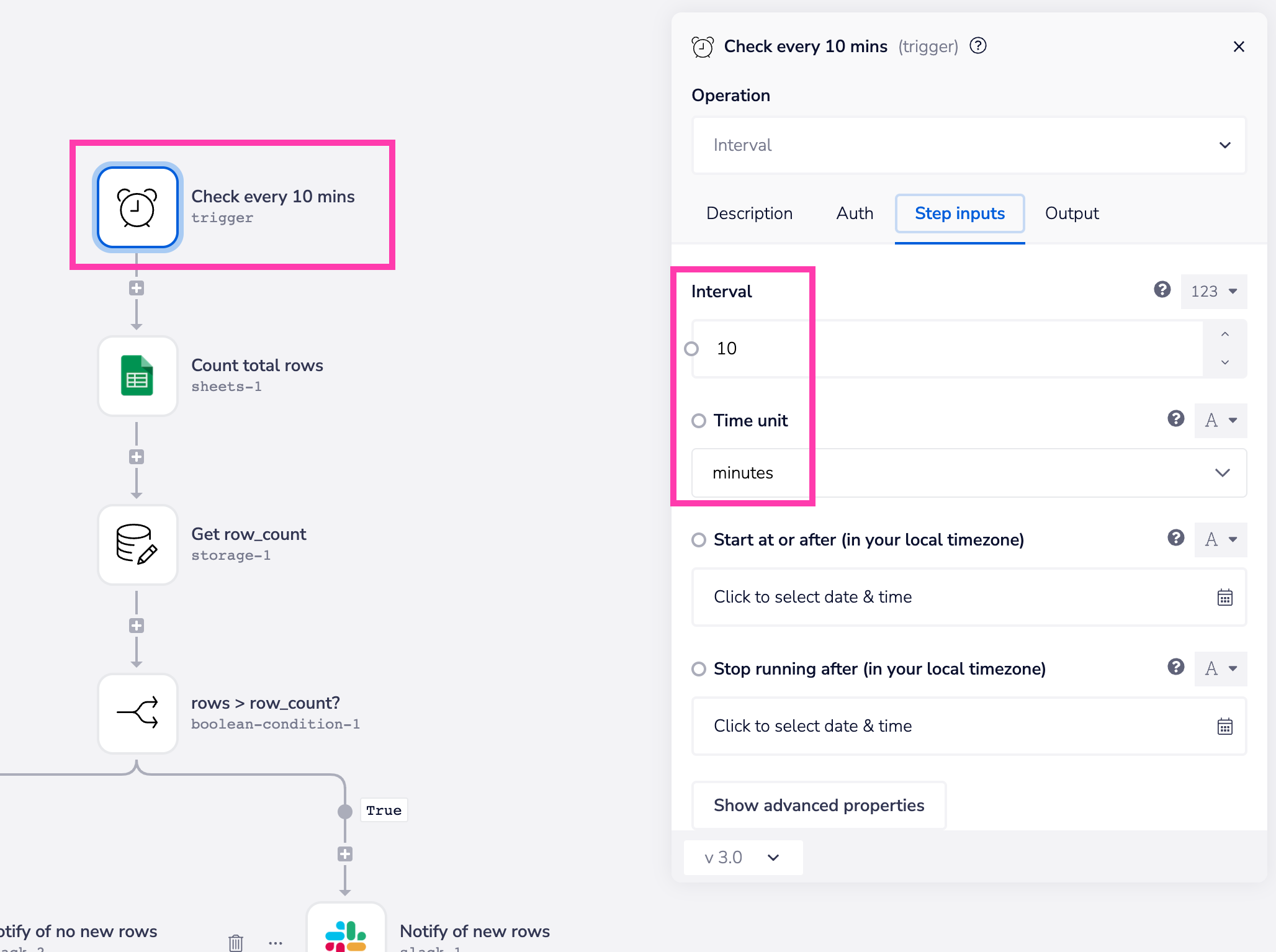Select the boolean condition branch icon
This screenshot has width=1276, height=952.
point(137,714)
